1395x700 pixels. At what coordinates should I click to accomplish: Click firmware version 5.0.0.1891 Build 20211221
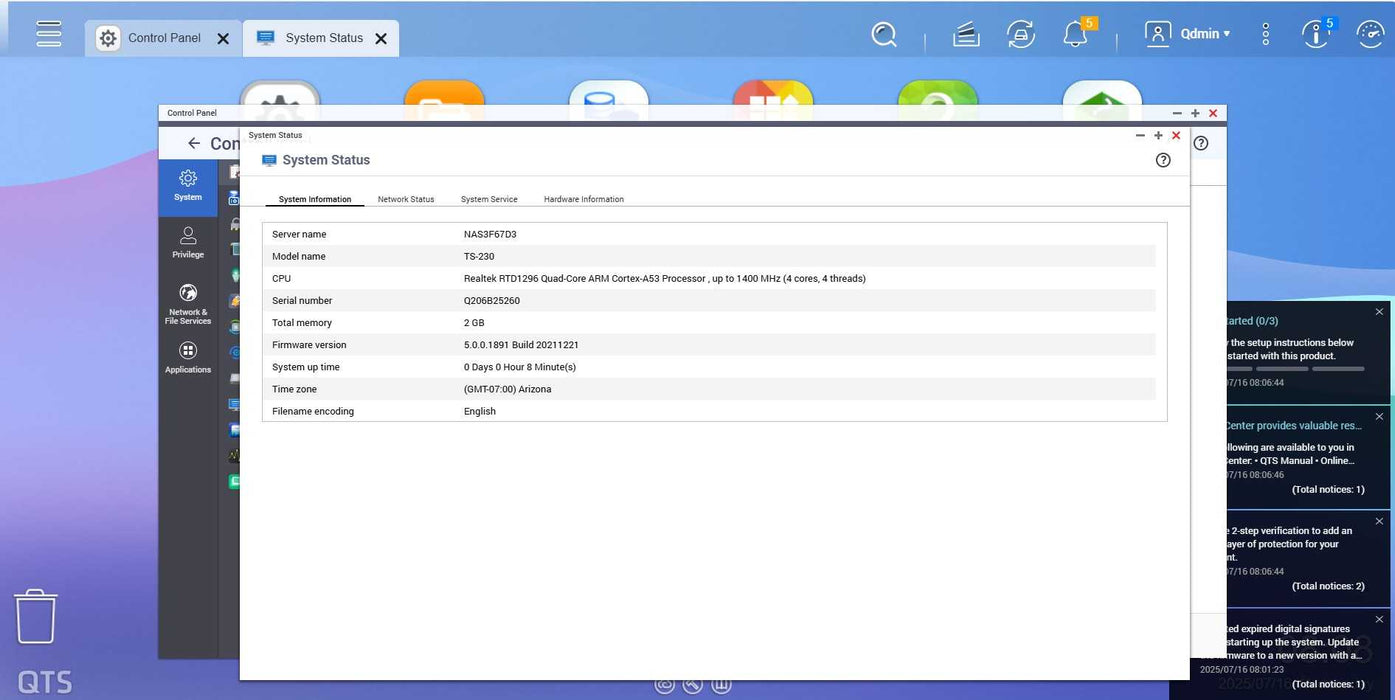coord(521,345)
